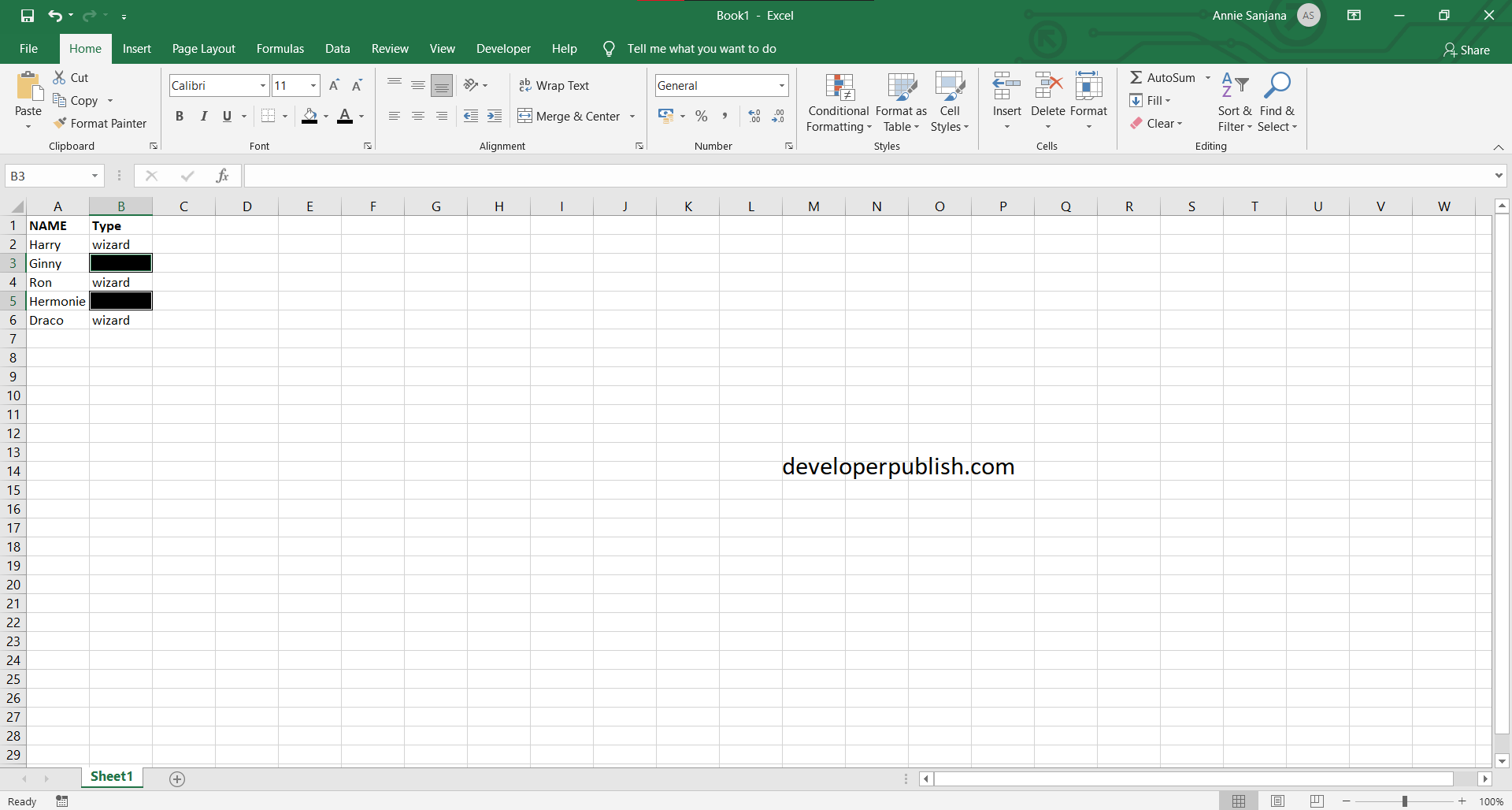Click the Cut scissors icon
Viewport: 1512px width, 810px height.
[x=59, y=77]
